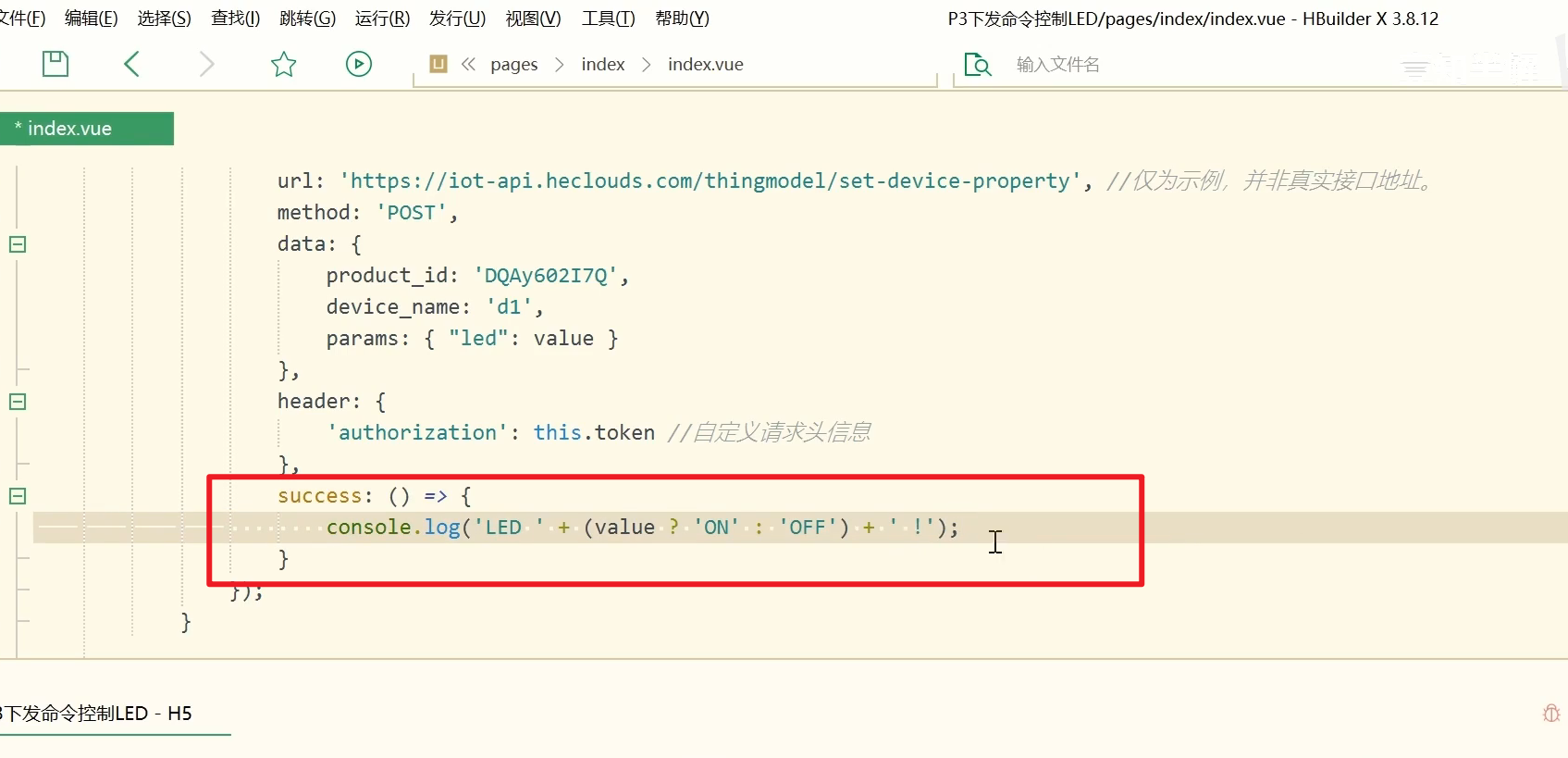Click the 'POST' method string
The width and height of the screenshot is (1568, 758).
coord(411,213)
